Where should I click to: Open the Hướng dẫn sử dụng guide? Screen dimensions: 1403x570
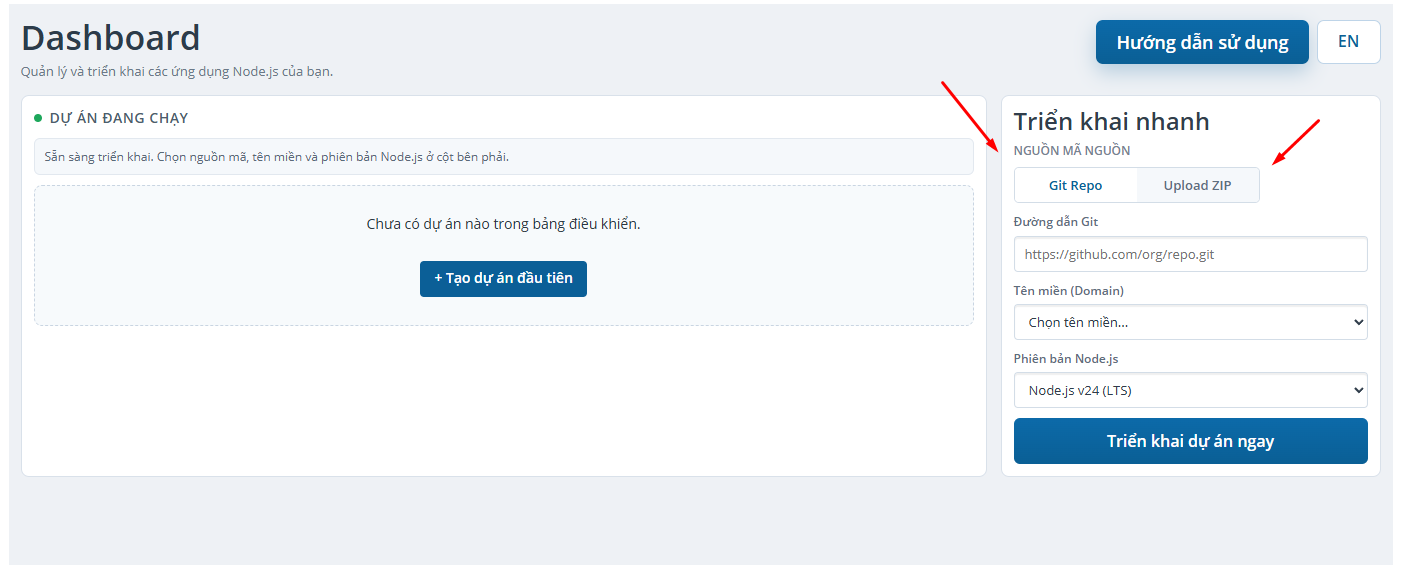[1202, 42]
